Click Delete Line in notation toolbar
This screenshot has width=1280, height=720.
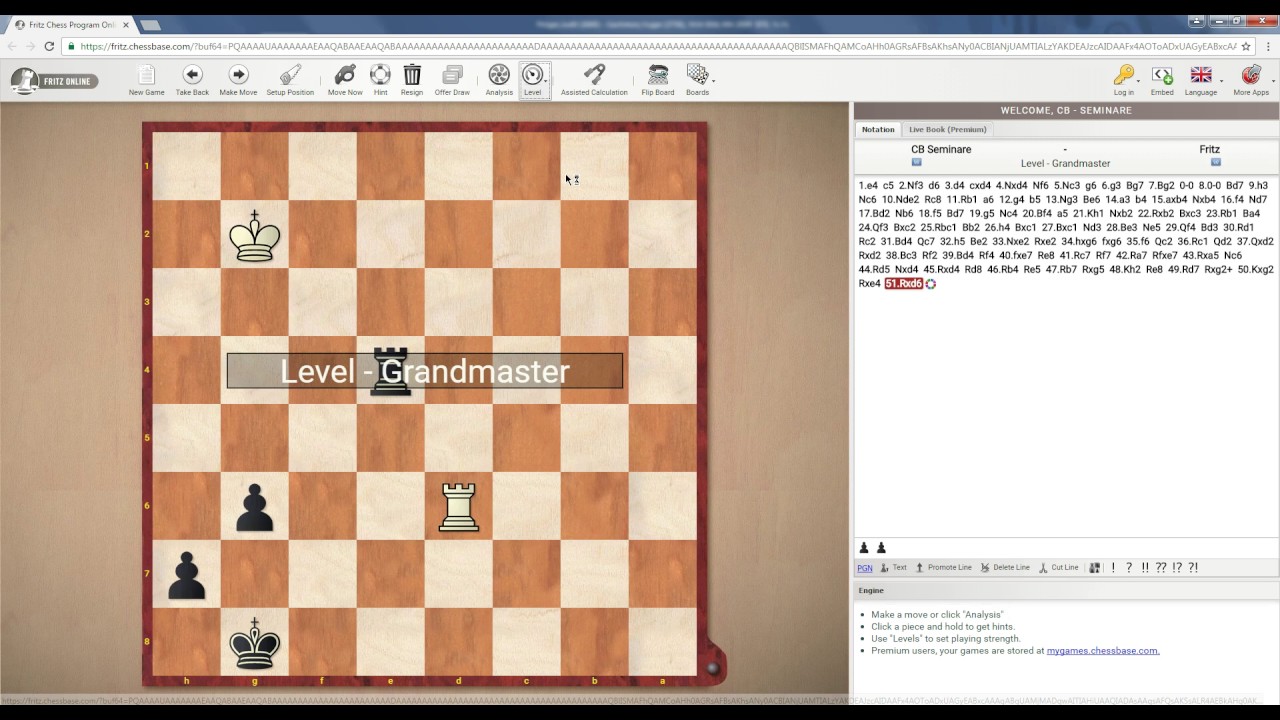pyautogui.click(x=1005, y=568)
